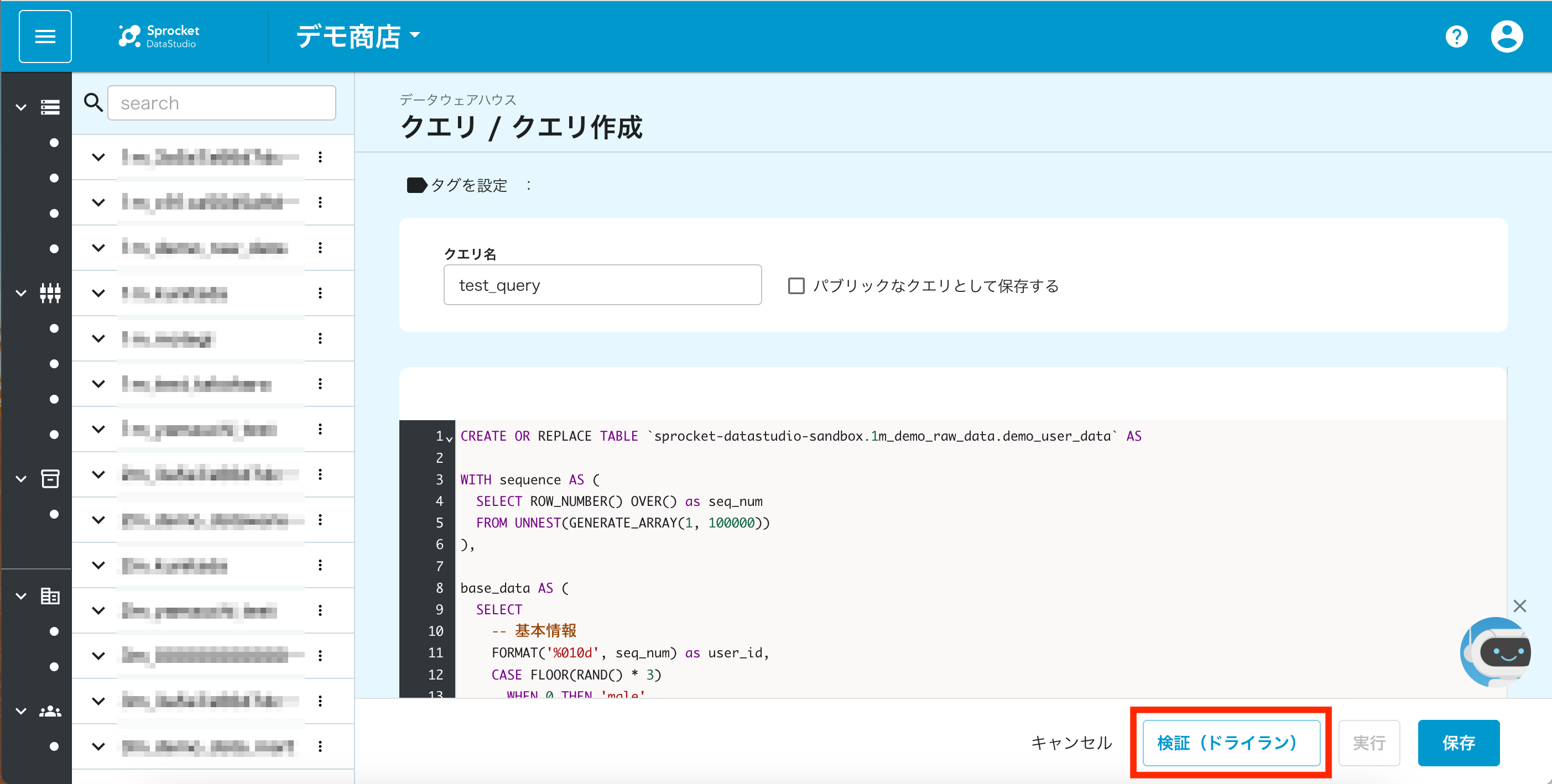Click CASE FLOOR(RAND() * 3) code line
1552x784 pixels.
[576, 675]
